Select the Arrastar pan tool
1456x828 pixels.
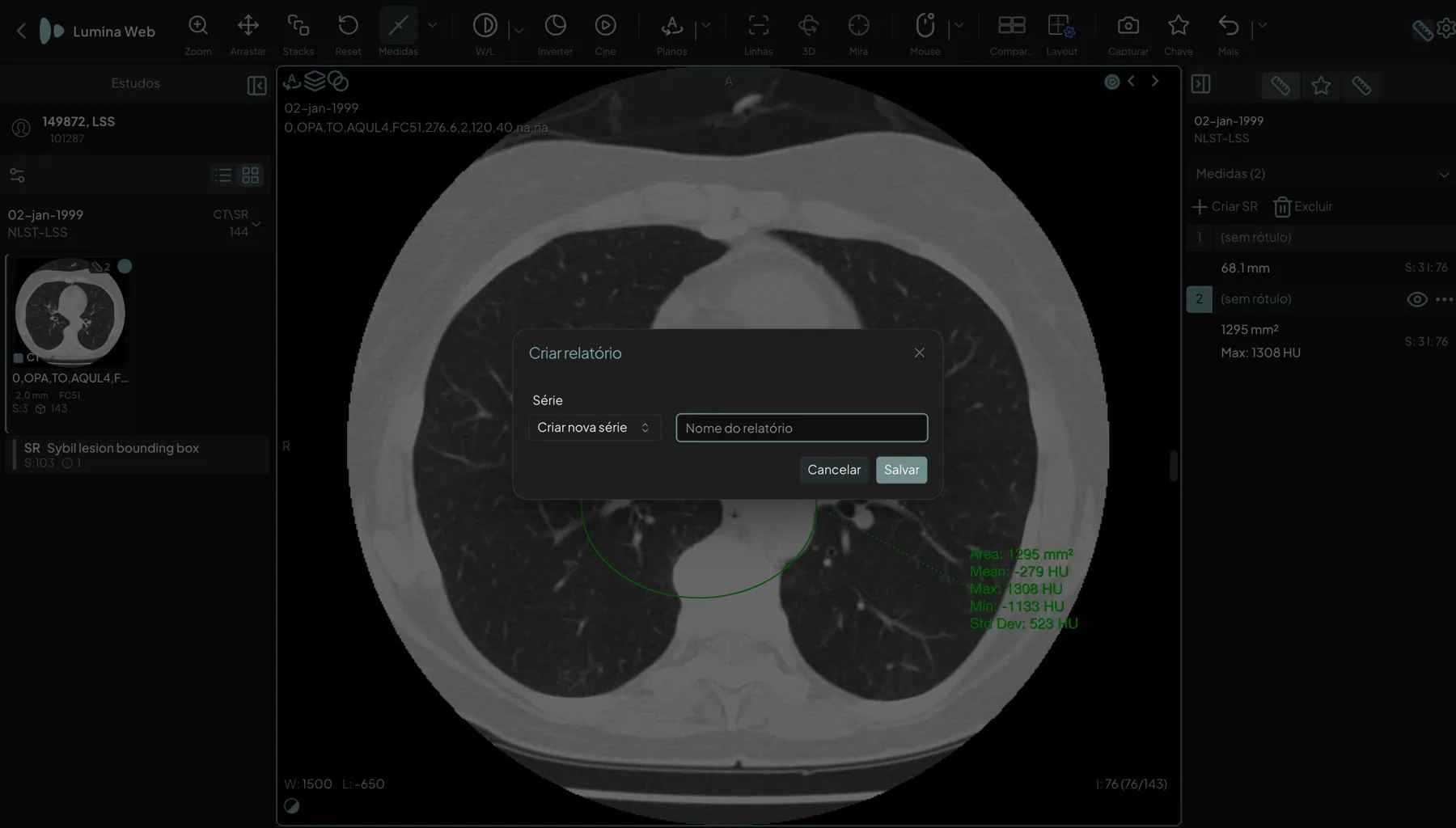coord(248,32)
